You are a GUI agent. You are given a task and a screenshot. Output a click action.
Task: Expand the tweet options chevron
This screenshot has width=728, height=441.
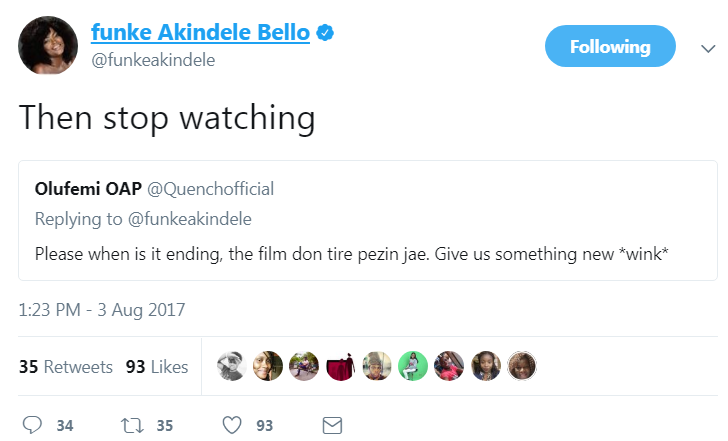point(707,48)
